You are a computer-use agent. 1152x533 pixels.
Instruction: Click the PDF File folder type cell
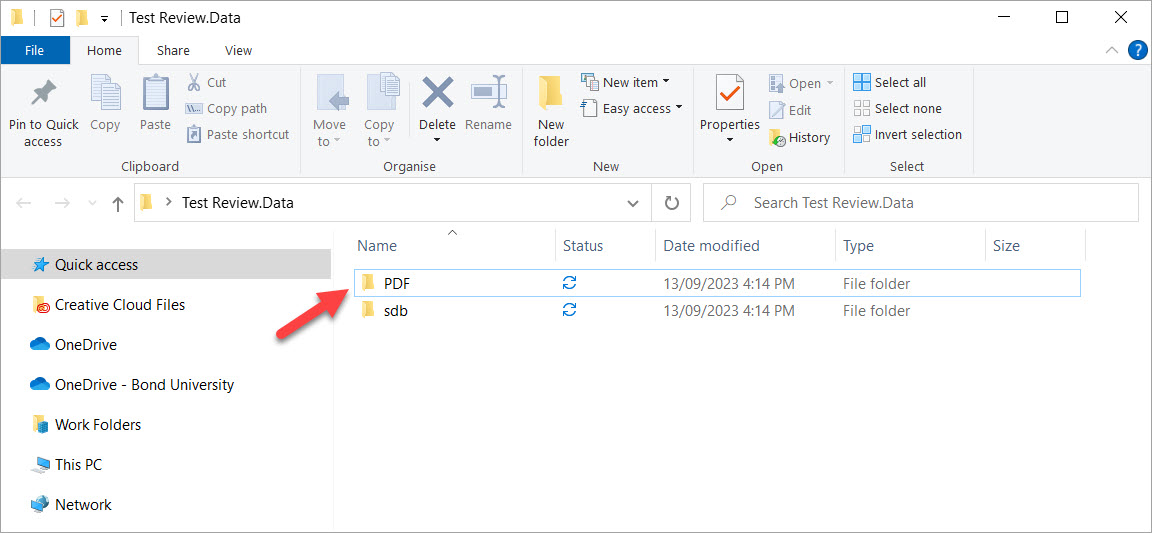coord(876,283)
